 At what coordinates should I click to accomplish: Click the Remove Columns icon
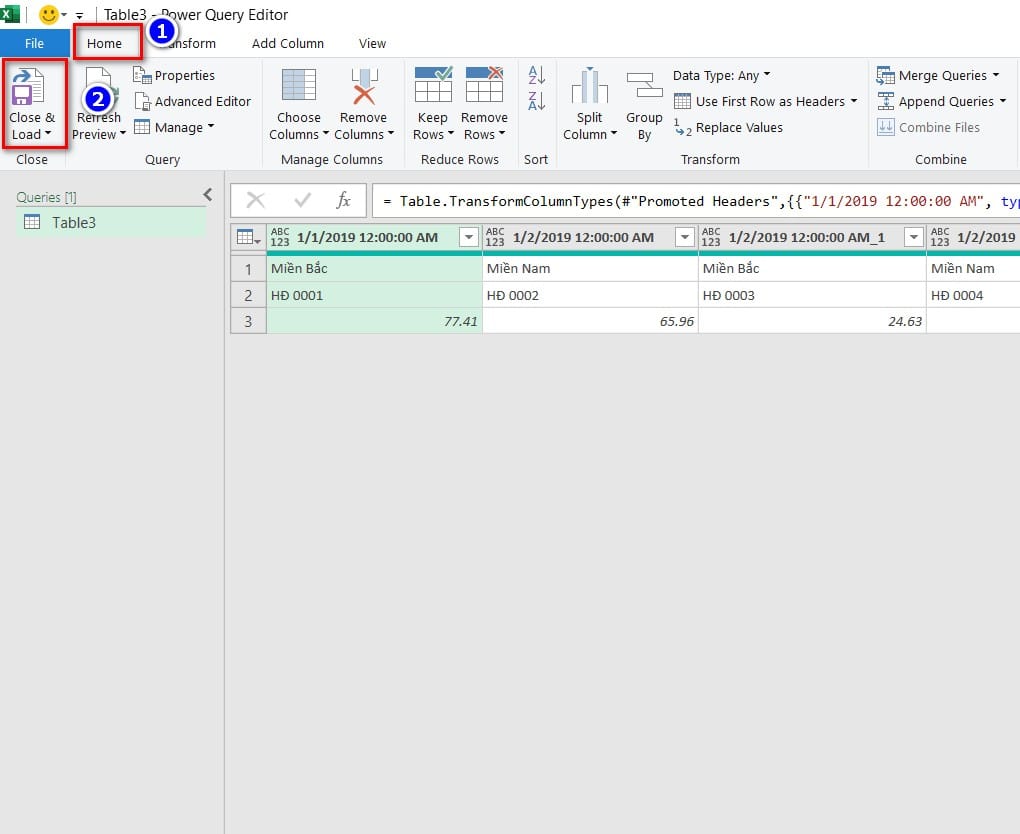tap(363, 88)
